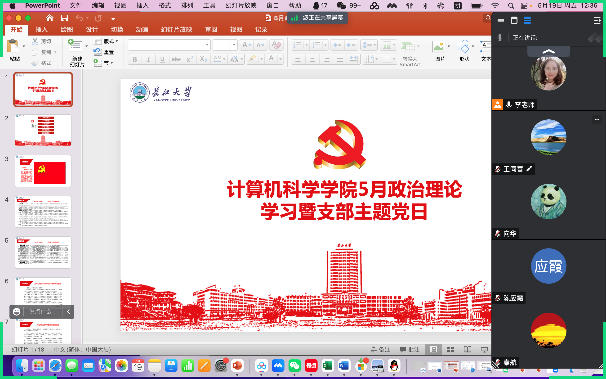Click the Paste clipboard icon
606x379 pixels.
click(x=13, y=46)
